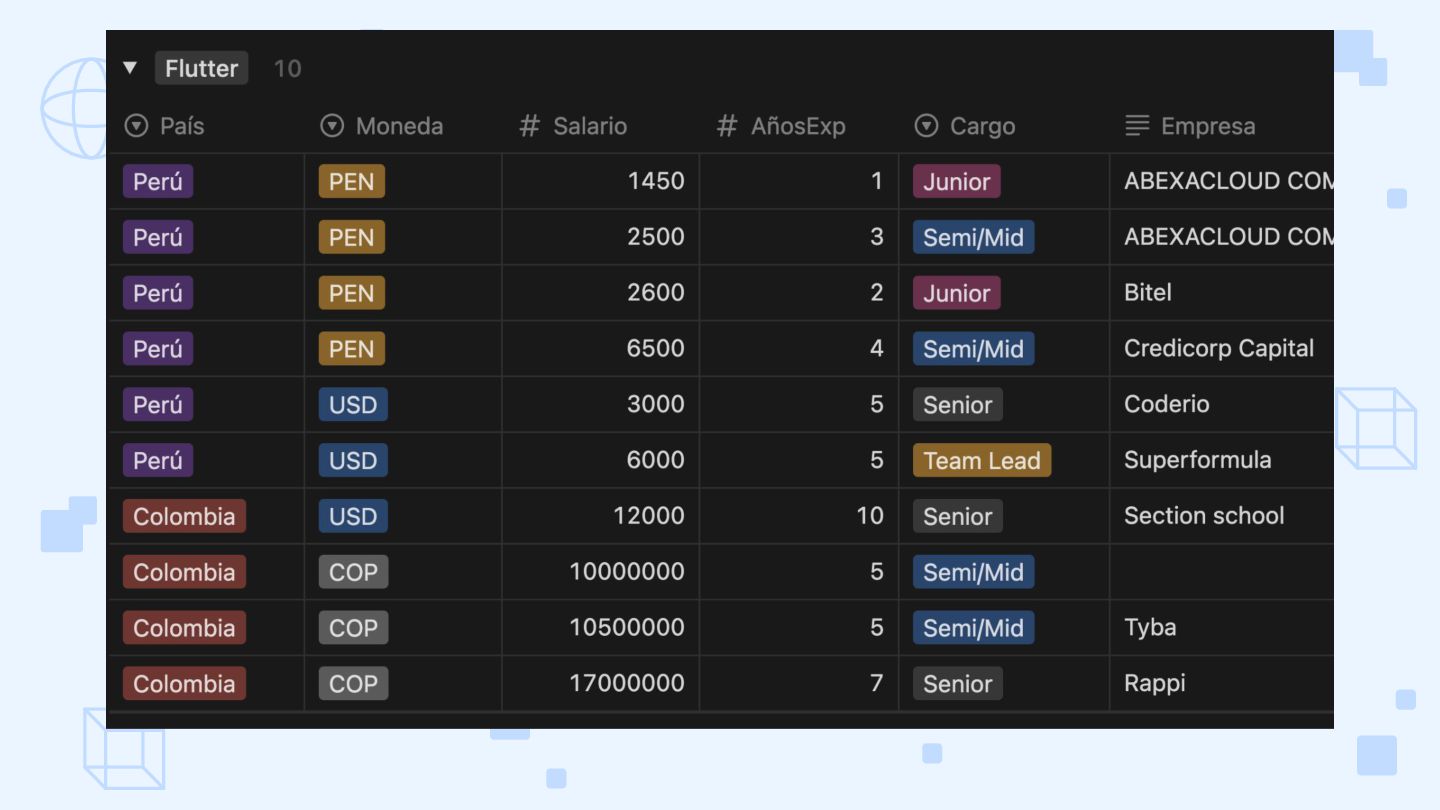Click the salary cell showing 17000000
Viewport: 1440px width, 810px height.
(x=626, y=684)
